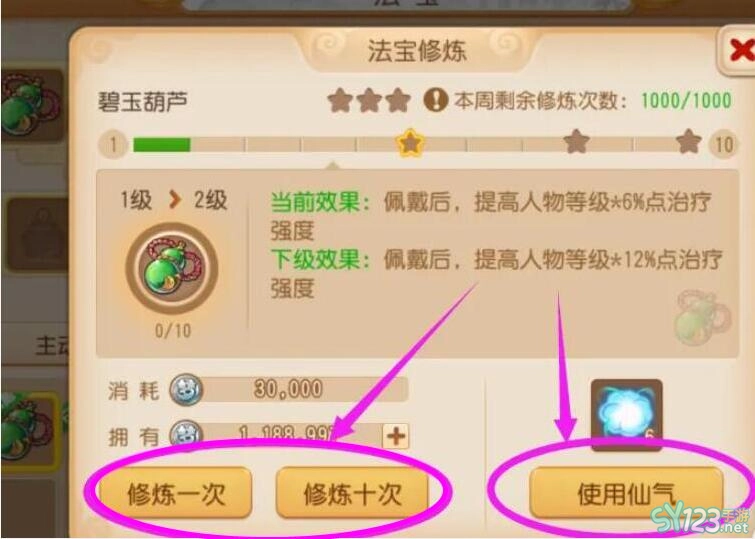Click the 修炼一次 button
The height and width of the screenshot is (539, 755).
[176, 493]
